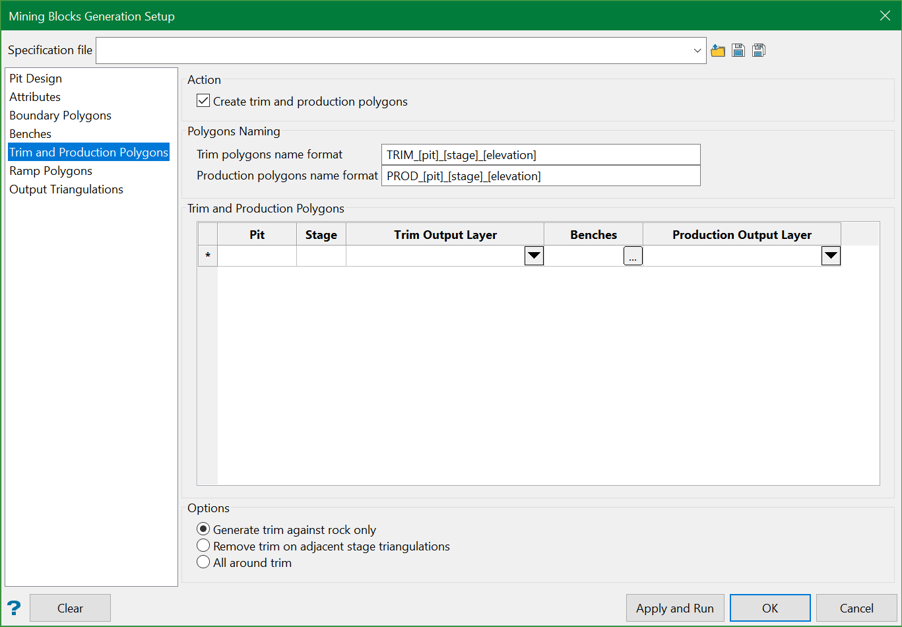Close the Mining Blocks Generation Setup dialog

(884, 16)
